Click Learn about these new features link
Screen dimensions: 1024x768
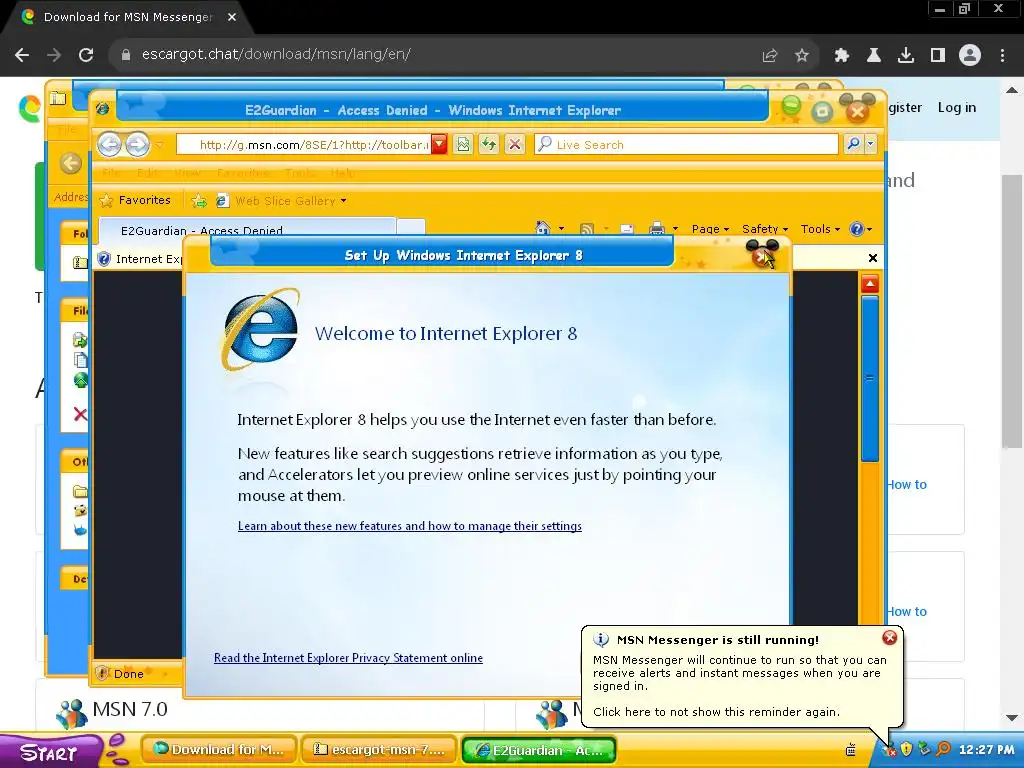[409, 526]
